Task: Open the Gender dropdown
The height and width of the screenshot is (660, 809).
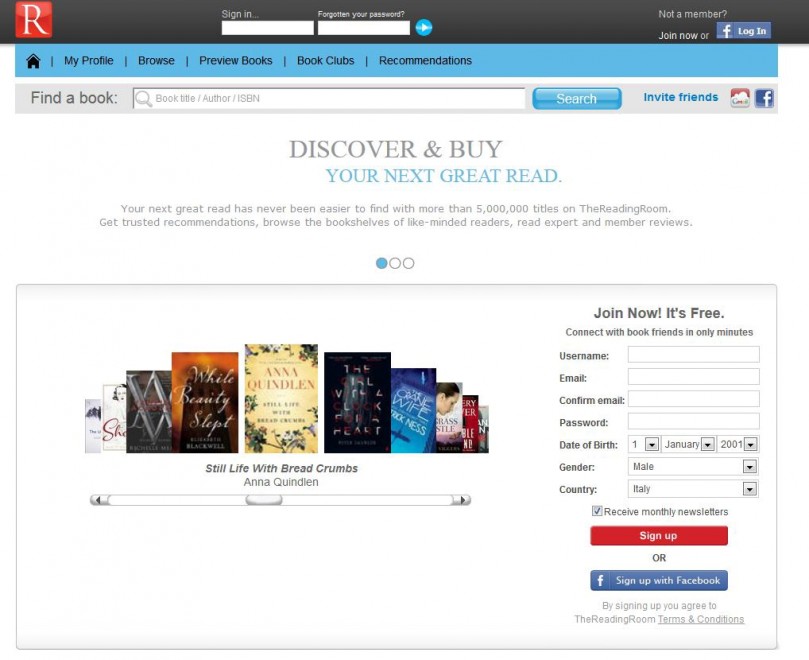Action: (x=693, y=466)
